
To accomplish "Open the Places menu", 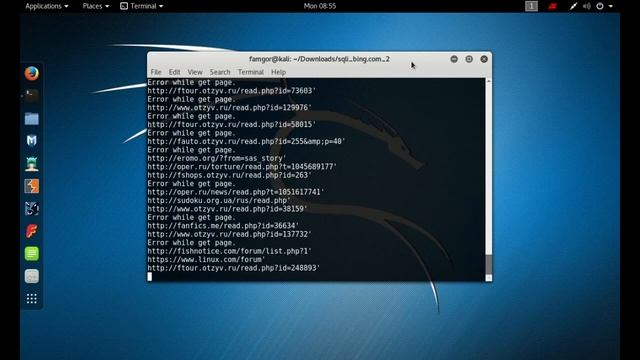I will pyautogui.click(x=96, y=6).
